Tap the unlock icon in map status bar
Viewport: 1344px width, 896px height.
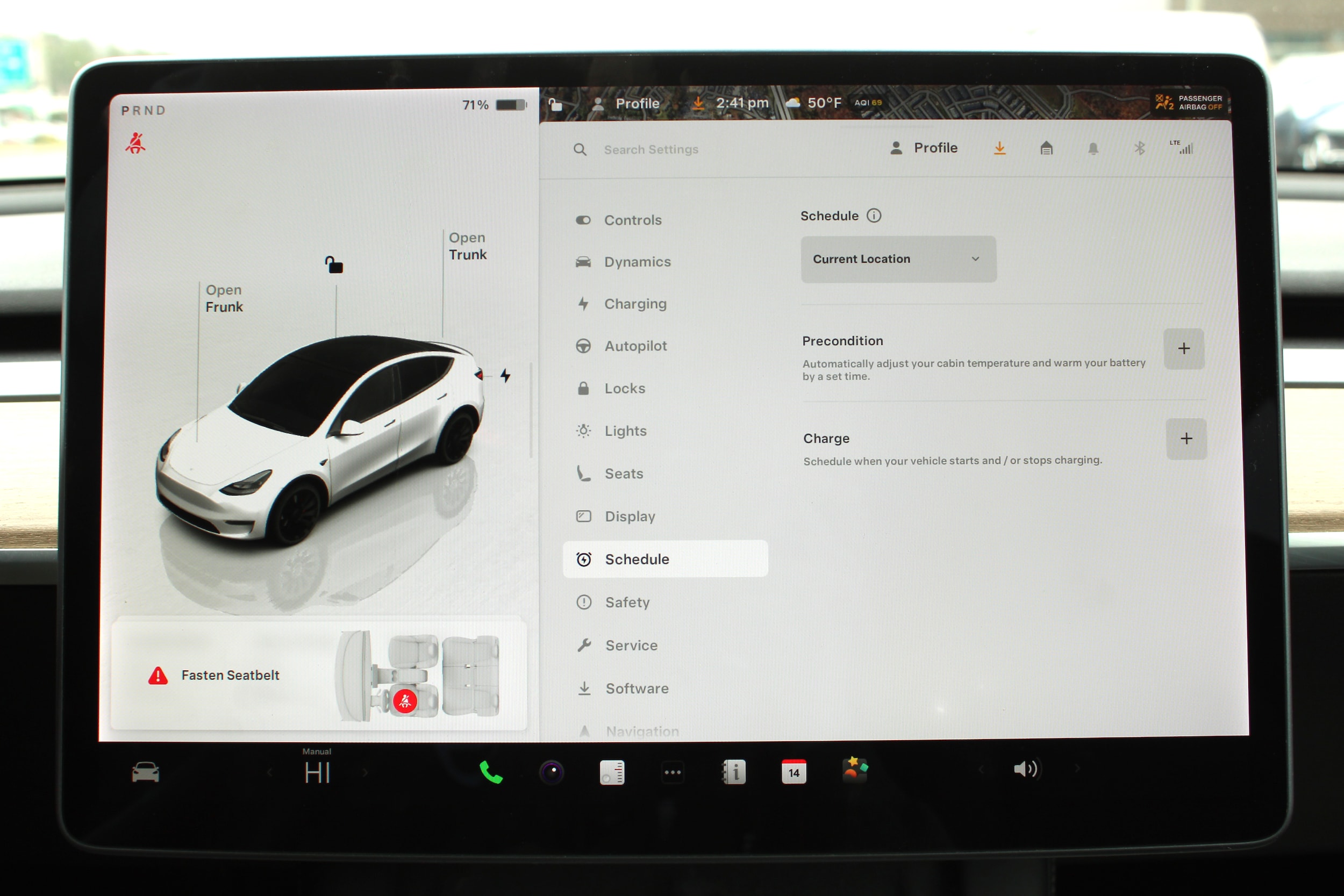click(555, 105)
